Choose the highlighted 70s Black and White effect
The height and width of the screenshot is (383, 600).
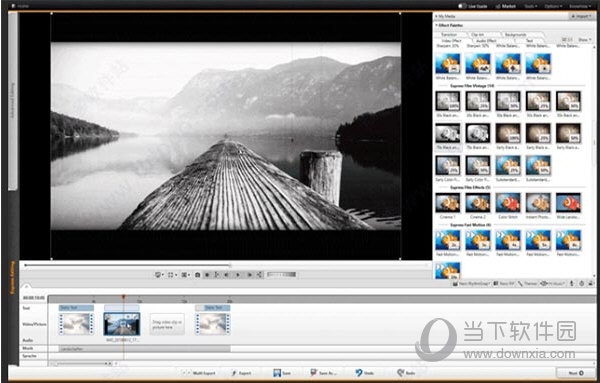tap(448, 137)
